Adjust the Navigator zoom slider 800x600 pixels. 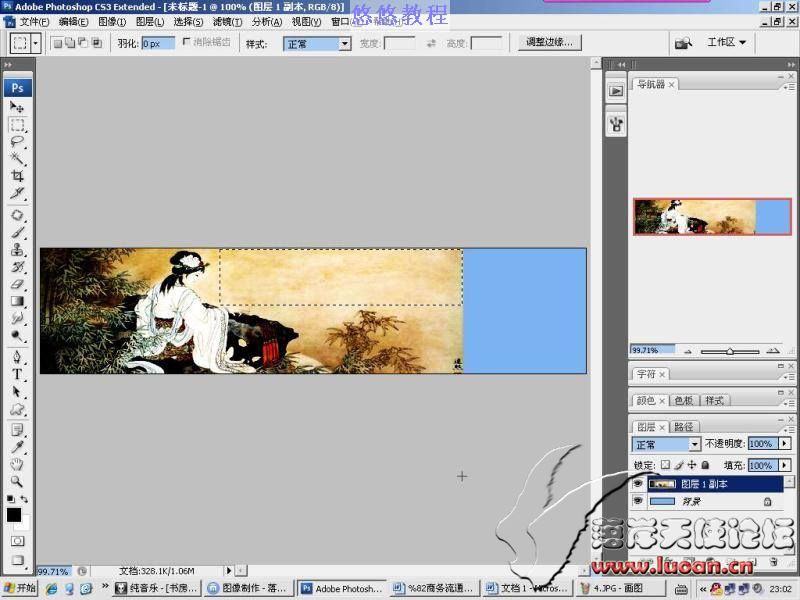(x=730, y=351)
